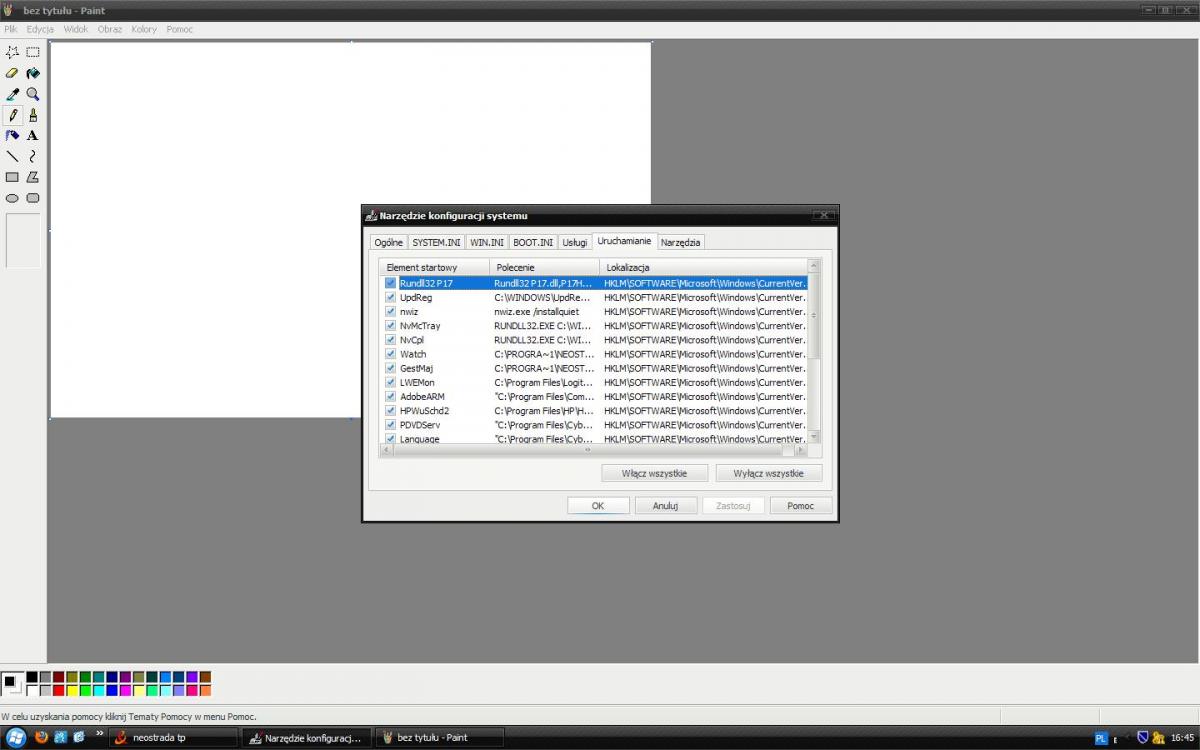Select the Pencil tool in Paint

(12, 115)
